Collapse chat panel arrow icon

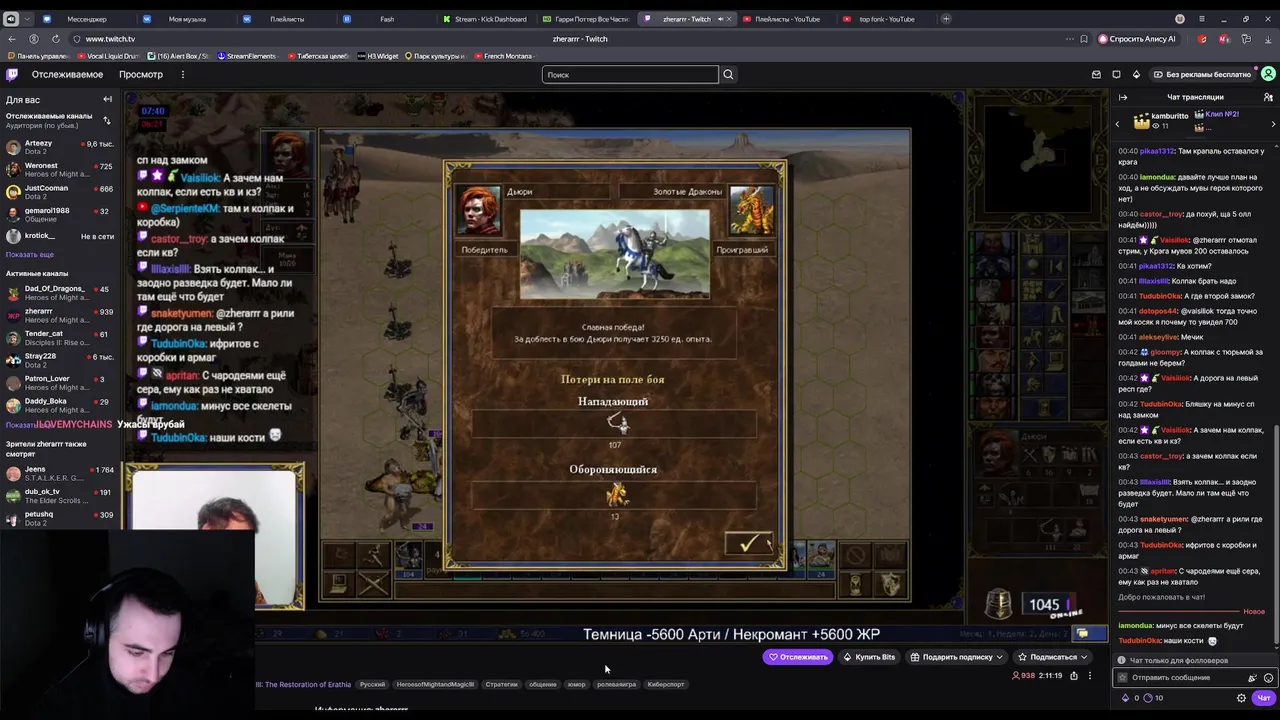[1123, 97]
